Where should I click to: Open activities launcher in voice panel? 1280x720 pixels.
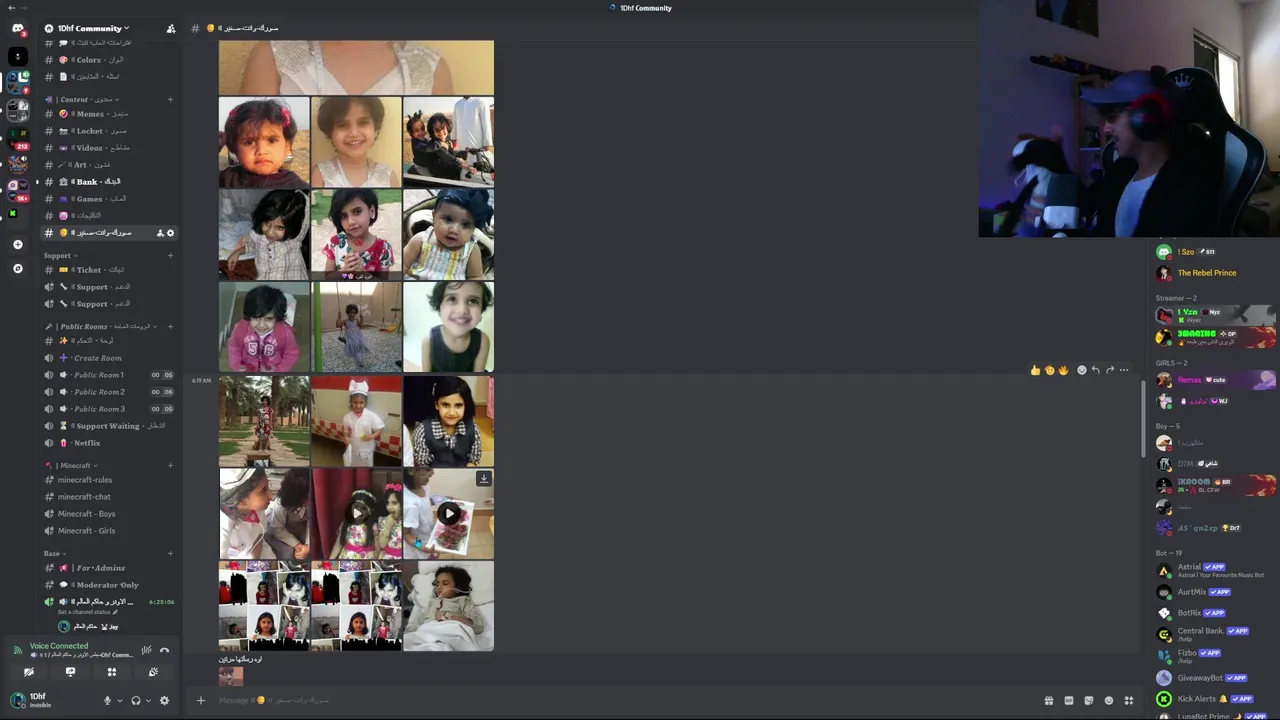coord(112,672)
